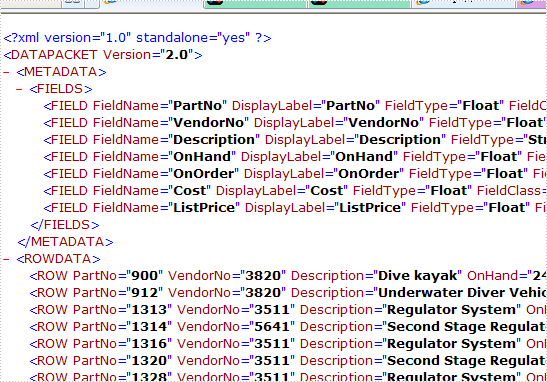Select FieldName value "ListPrice"

[x=204, y=208]
